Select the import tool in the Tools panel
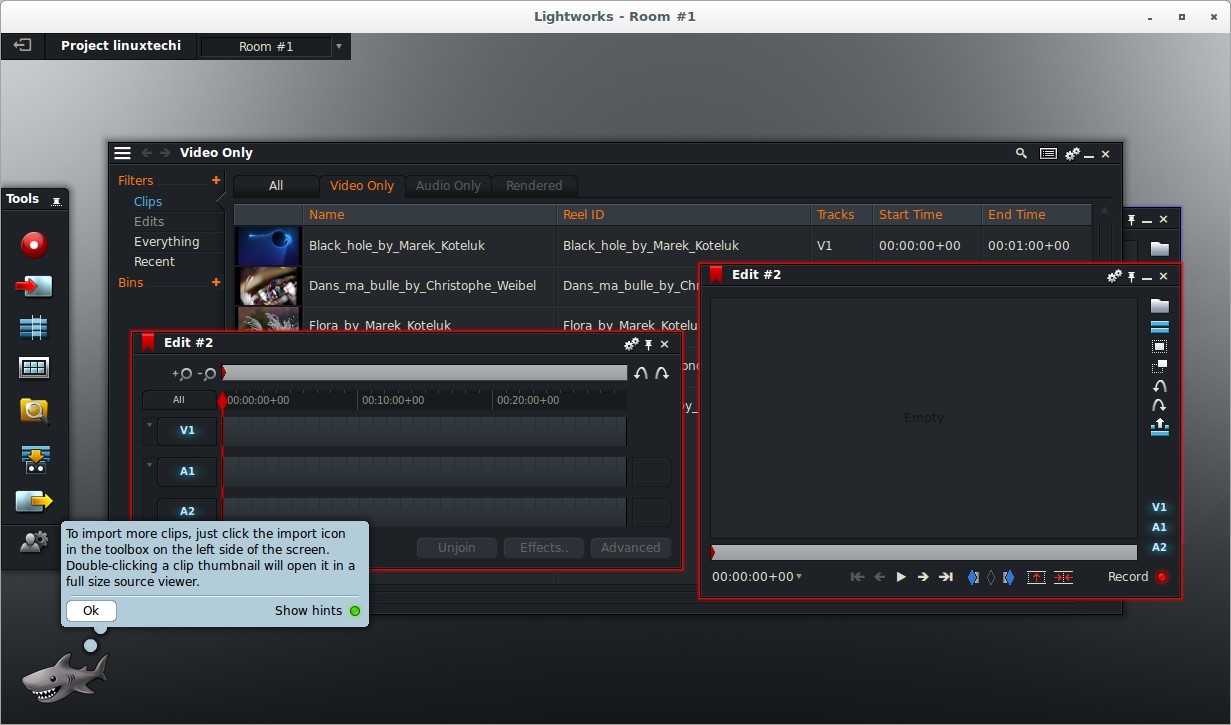1231x725 pixels. (x=33, y=286)
